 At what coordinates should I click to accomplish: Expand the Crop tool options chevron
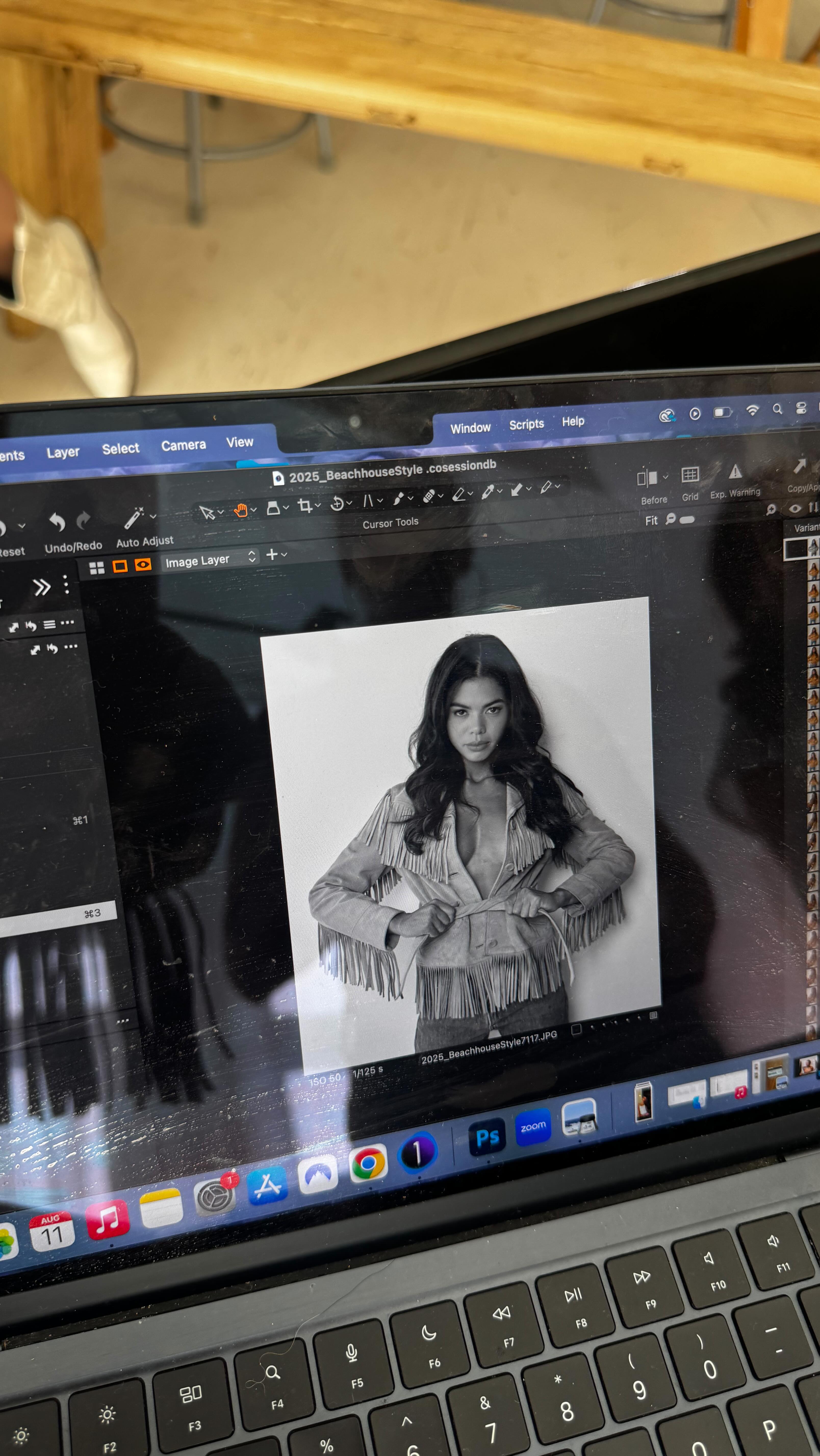tap(318, 505)
